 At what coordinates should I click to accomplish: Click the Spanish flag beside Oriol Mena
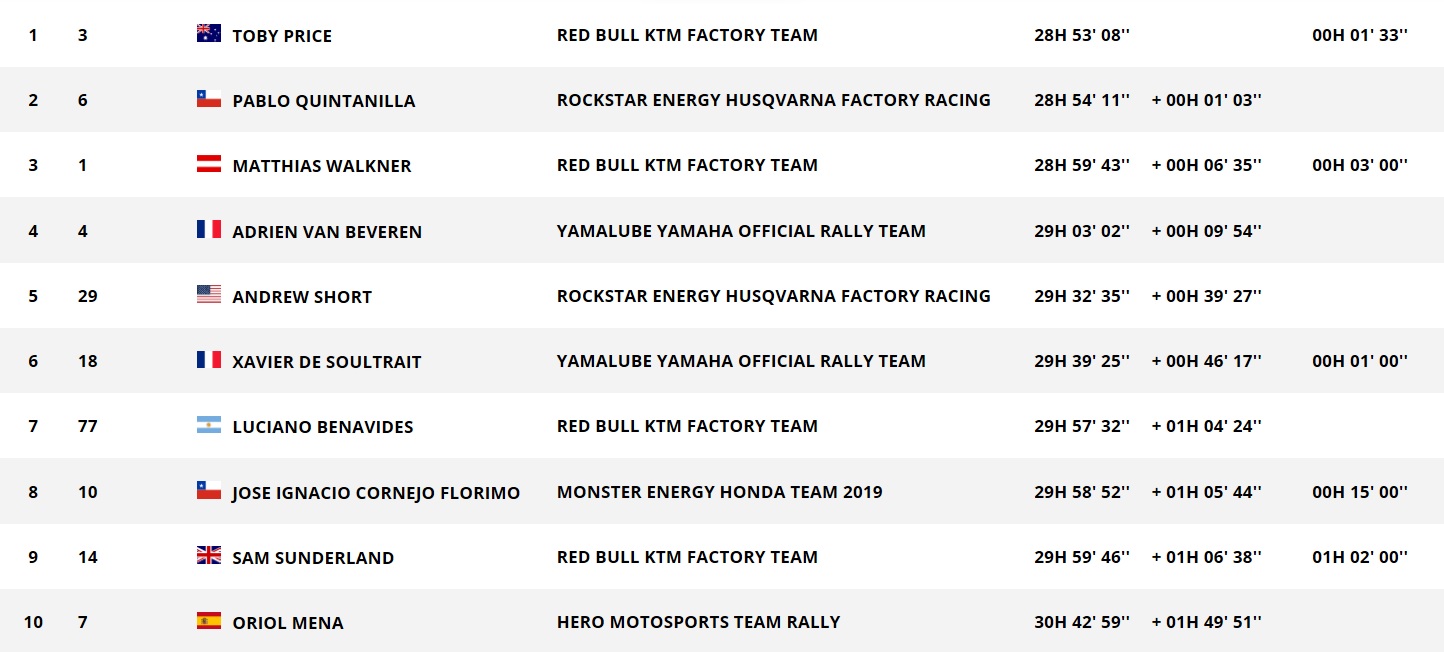click(208, 621)
